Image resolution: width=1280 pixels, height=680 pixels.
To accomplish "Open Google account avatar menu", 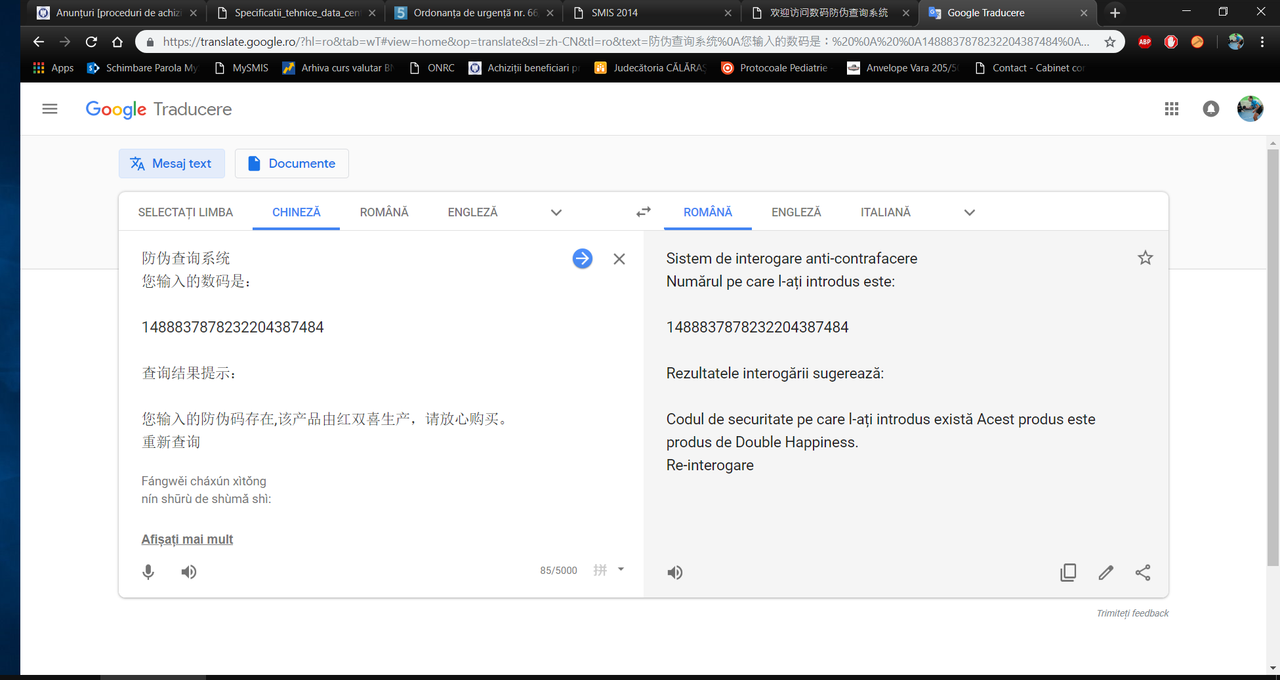I will click(x=1250, y=109).
